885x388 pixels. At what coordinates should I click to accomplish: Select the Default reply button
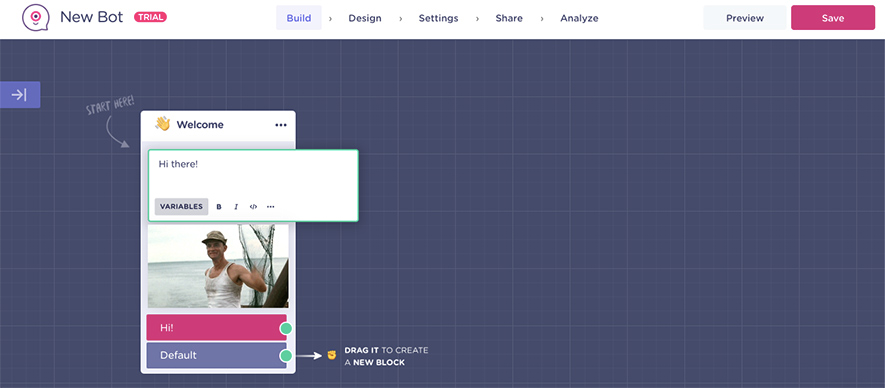(216, 355)
